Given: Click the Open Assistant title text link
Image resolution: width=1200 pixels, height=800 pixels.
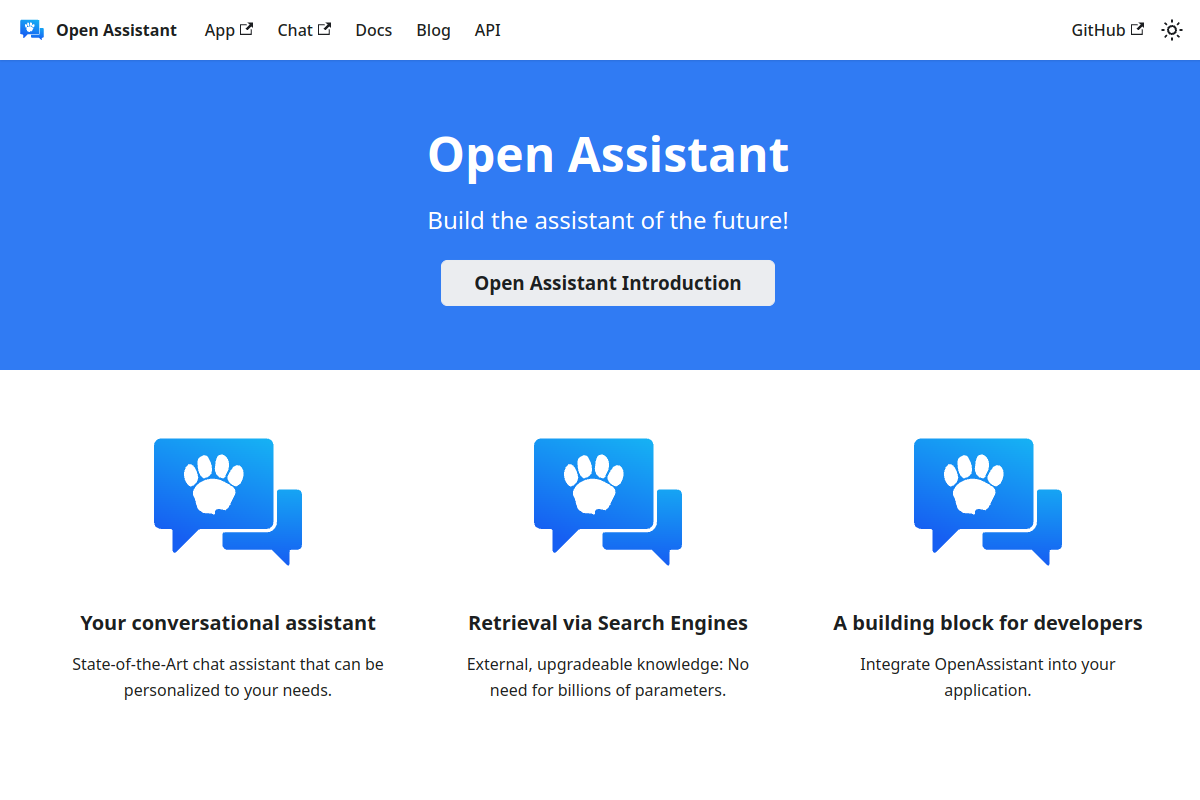Looking at the screenshot, I should pos(116,30).
